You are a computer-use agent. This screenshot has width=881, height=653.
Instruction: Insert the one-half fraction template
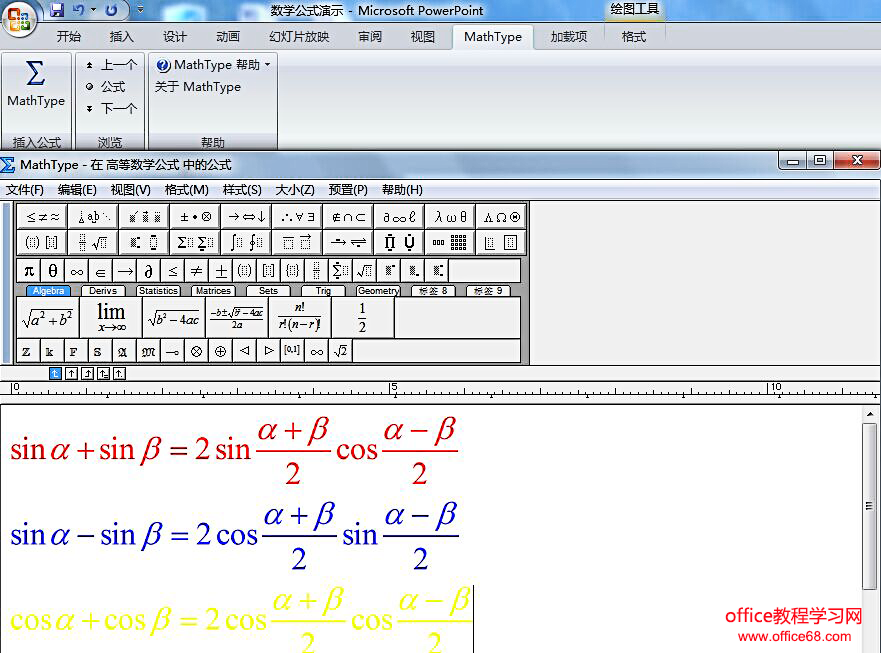(x=362, y=316)
